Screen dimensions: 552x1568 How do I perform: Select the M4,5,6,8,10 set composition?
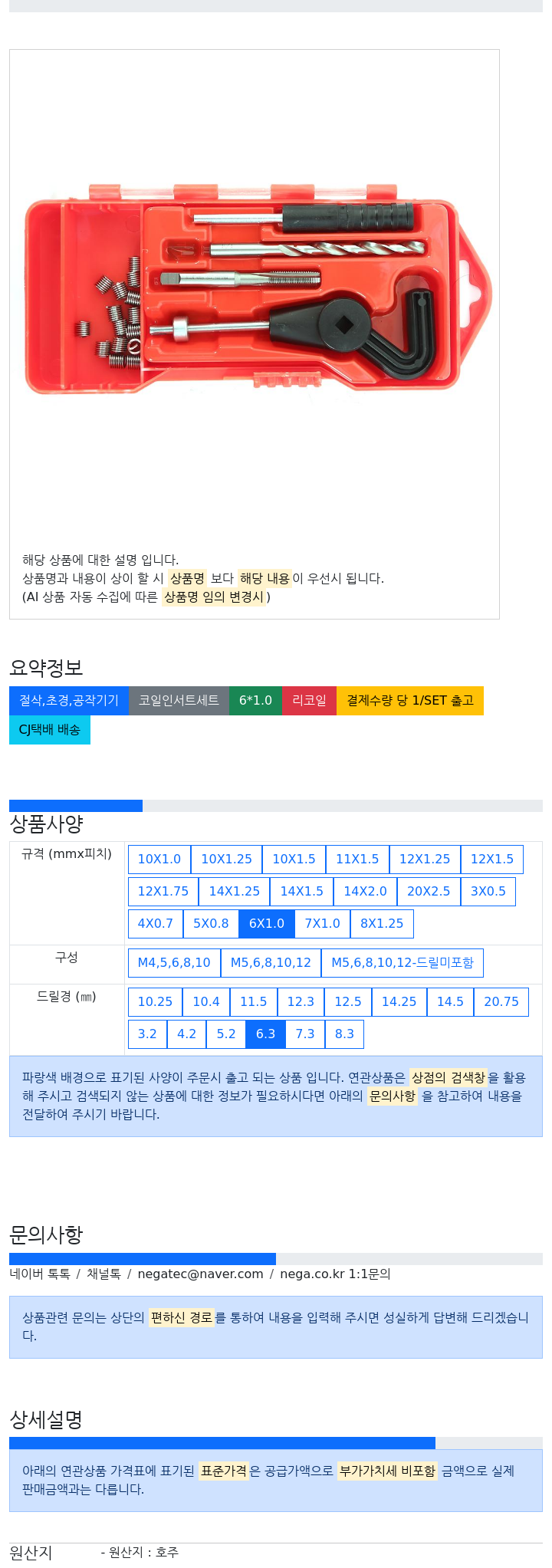174,963
